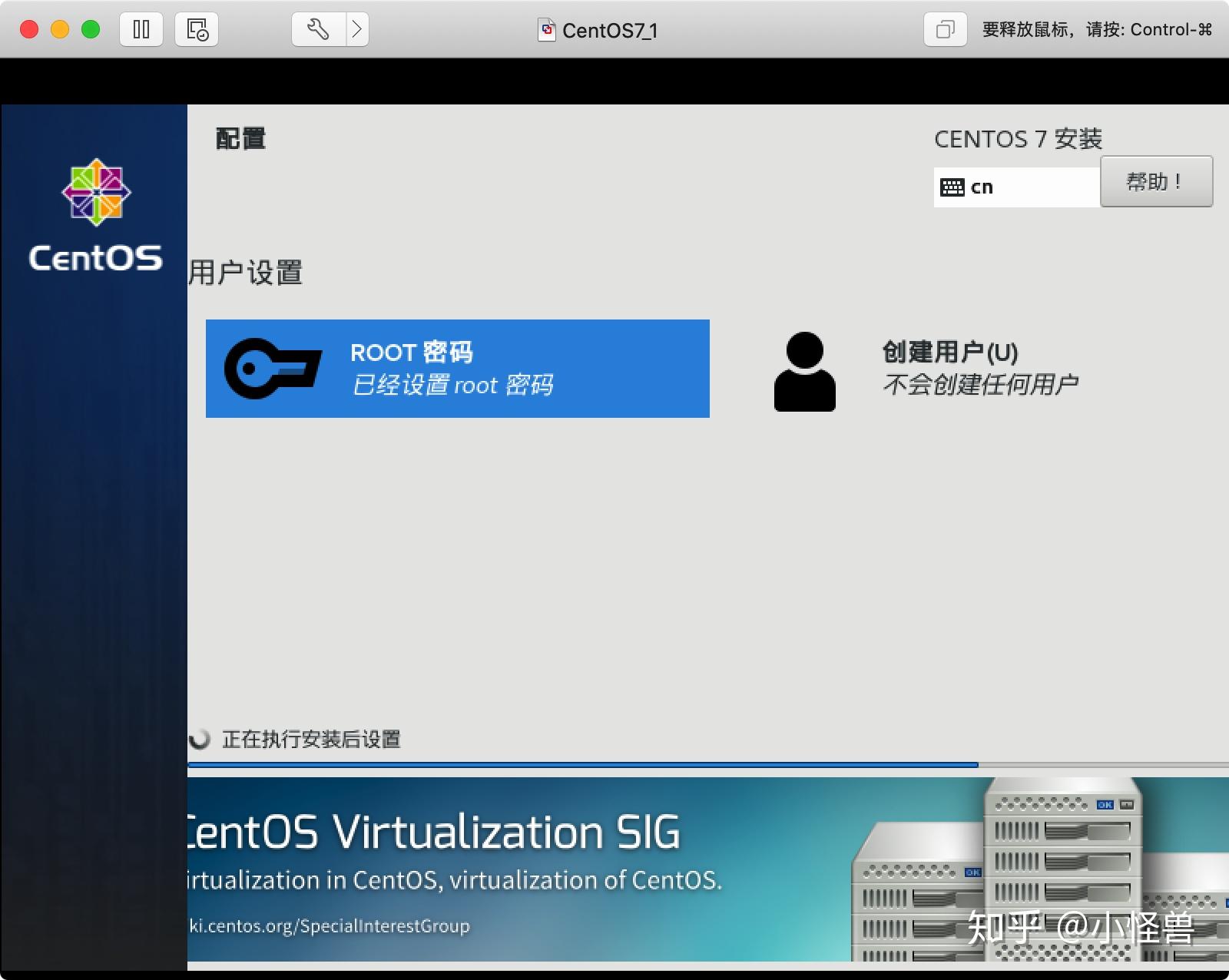Expand the toolbar chevron next to wrench

coord(357,30)
